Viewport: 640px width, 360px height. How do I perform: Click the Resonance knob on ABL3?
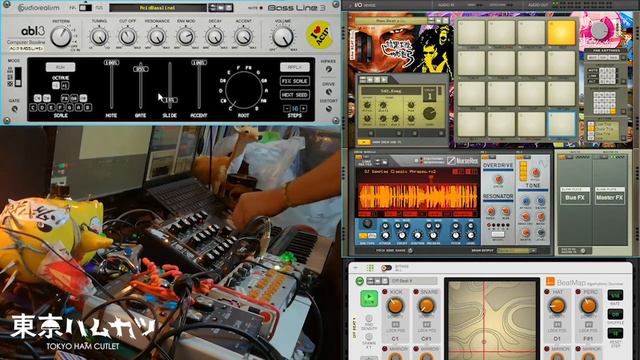(x=157, y=37)
